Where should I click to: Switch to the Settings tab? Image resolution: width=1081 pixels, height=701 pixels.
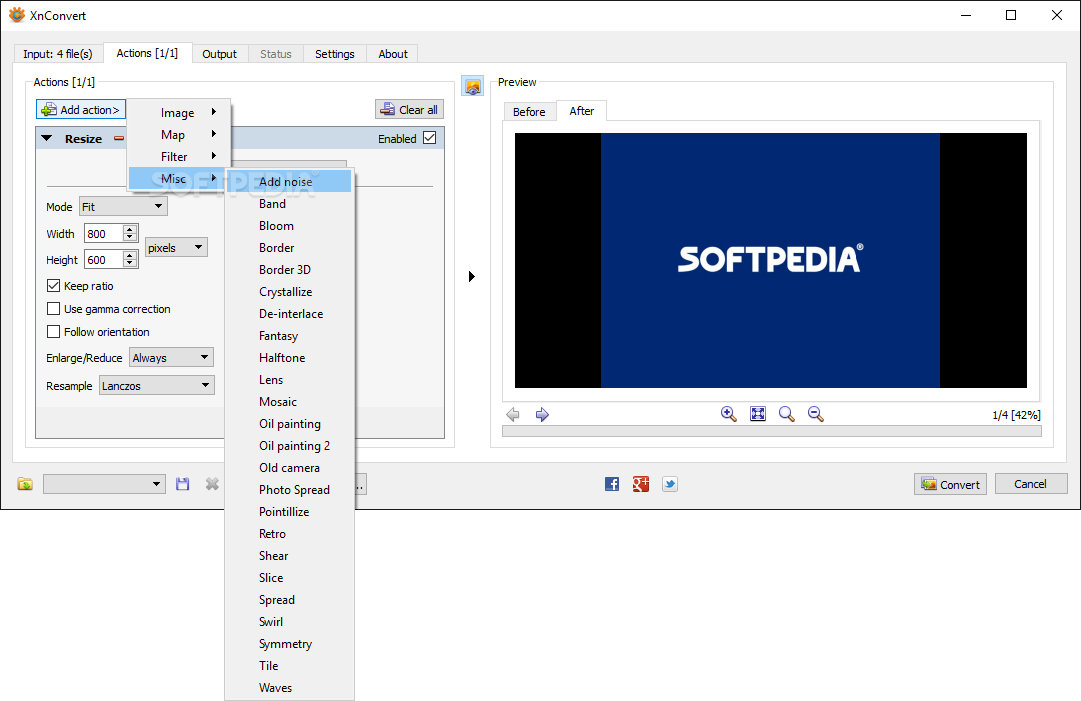(334, 54)
